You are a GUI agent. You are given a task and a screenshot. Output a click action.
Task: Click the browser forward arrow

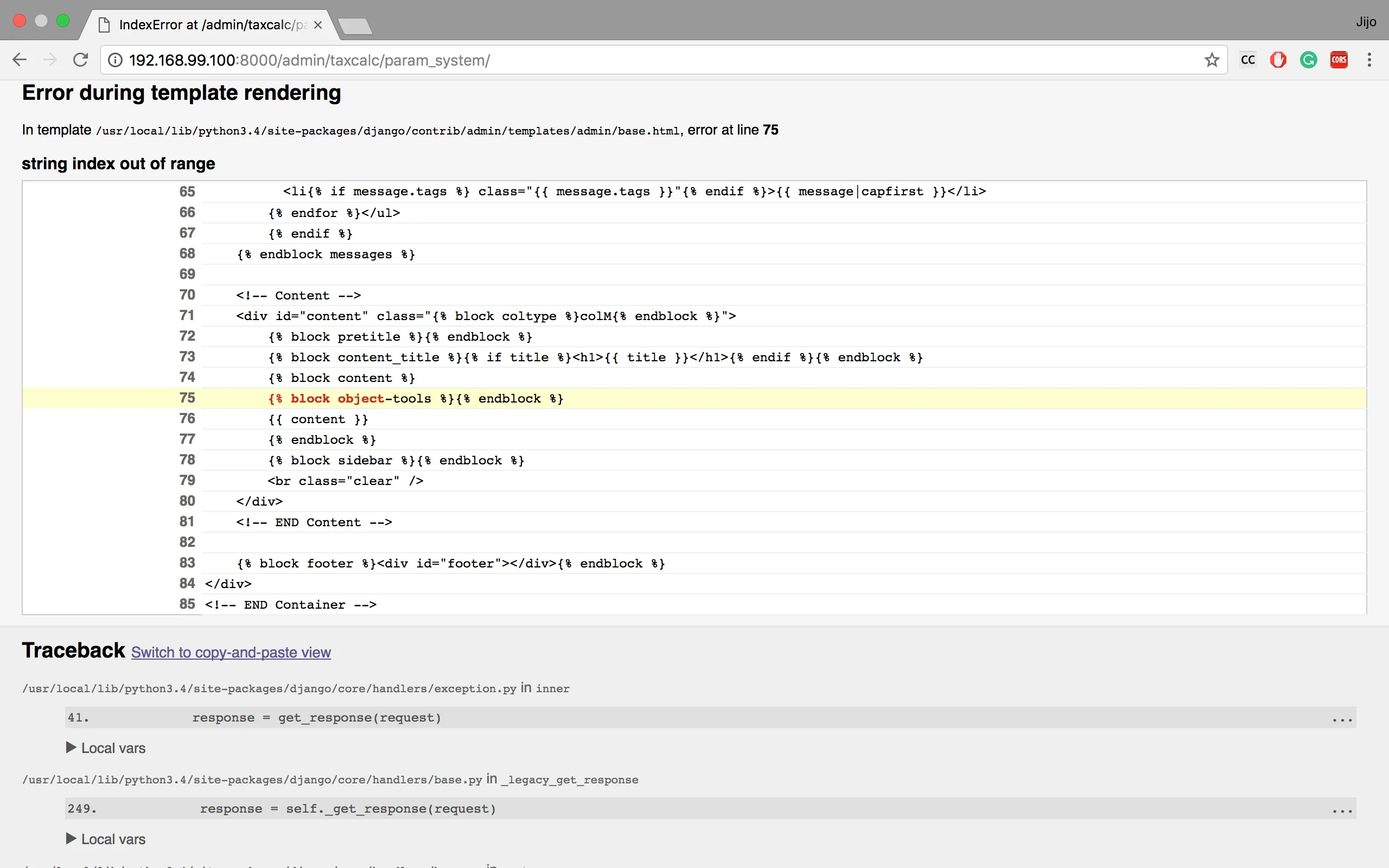(x=50, y=60)
